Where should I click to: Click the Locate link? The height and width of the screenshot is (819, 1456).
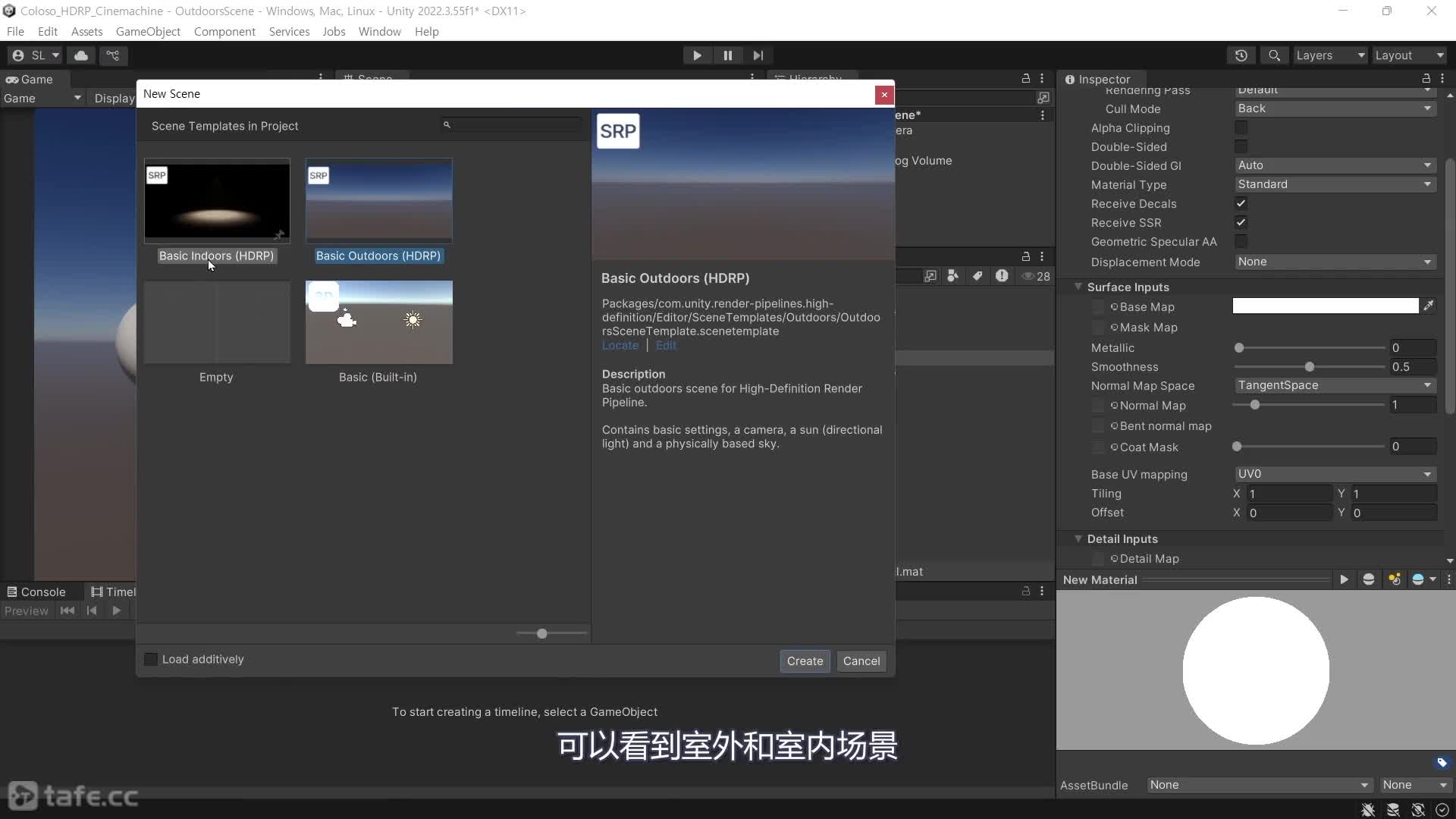point(620,346)
